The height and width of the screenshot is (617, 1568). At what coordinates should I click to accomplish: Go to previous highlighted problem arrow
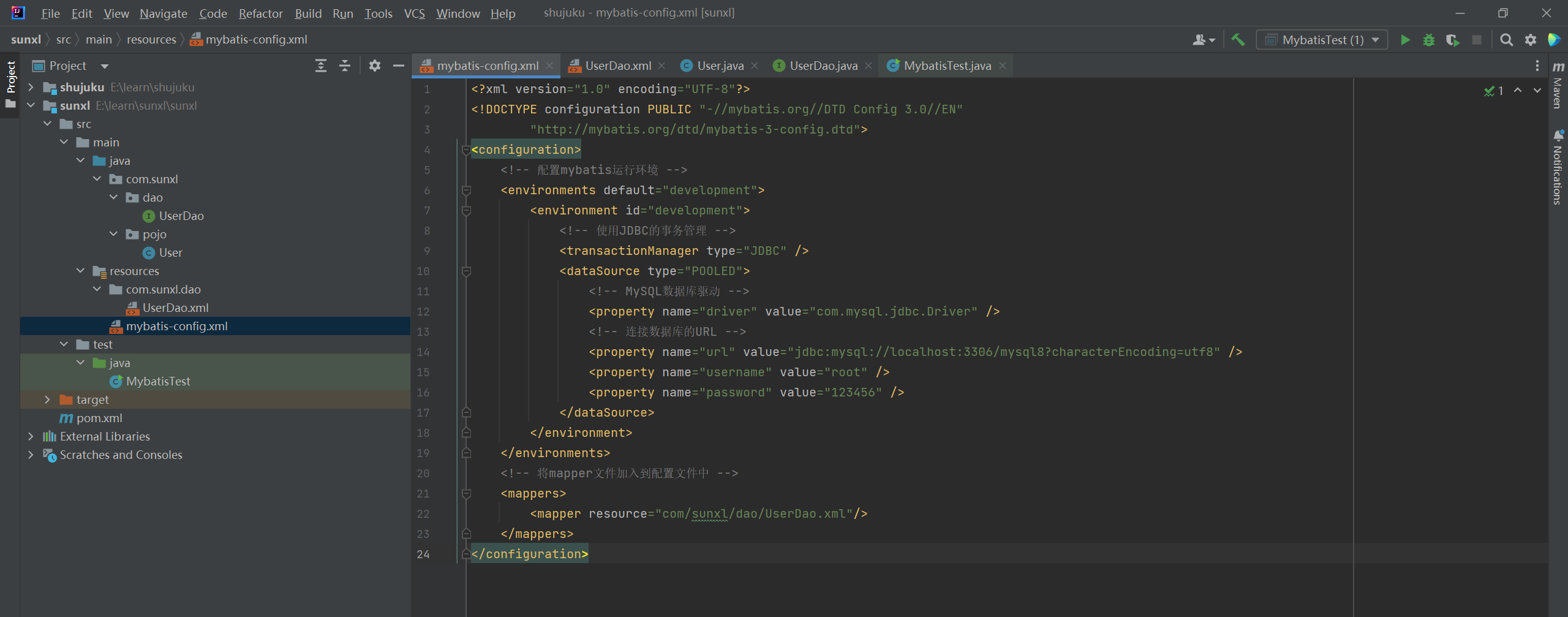pyautogui.click(x=1518, y=91)
